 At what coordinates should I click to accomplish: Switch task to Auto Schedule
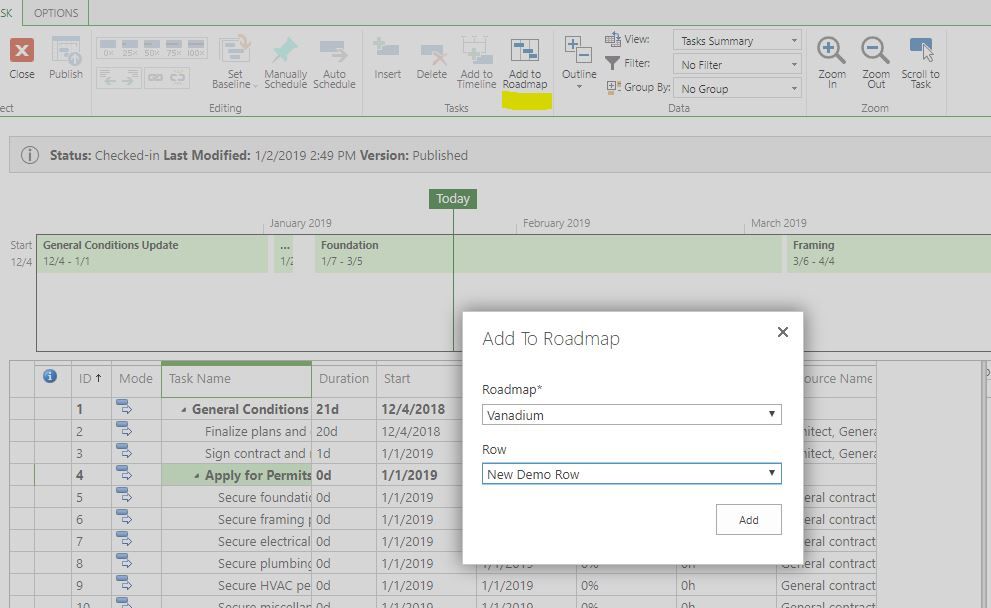[334, 62]
